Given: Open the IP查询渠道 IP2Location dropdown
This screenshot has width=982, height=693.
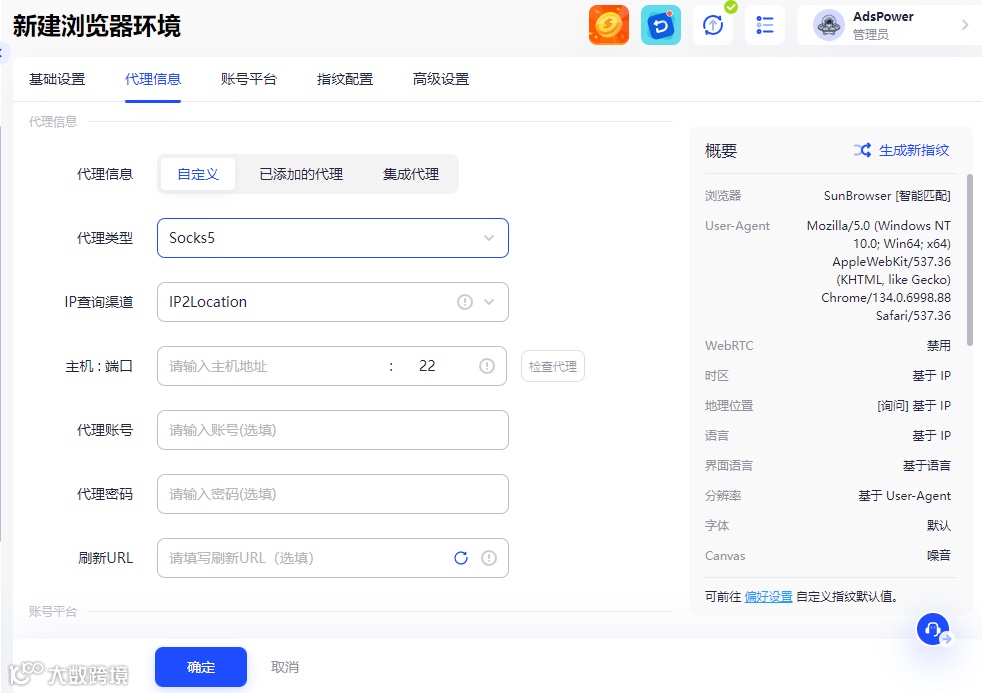Looking at the screenshot, I should 333,302.
